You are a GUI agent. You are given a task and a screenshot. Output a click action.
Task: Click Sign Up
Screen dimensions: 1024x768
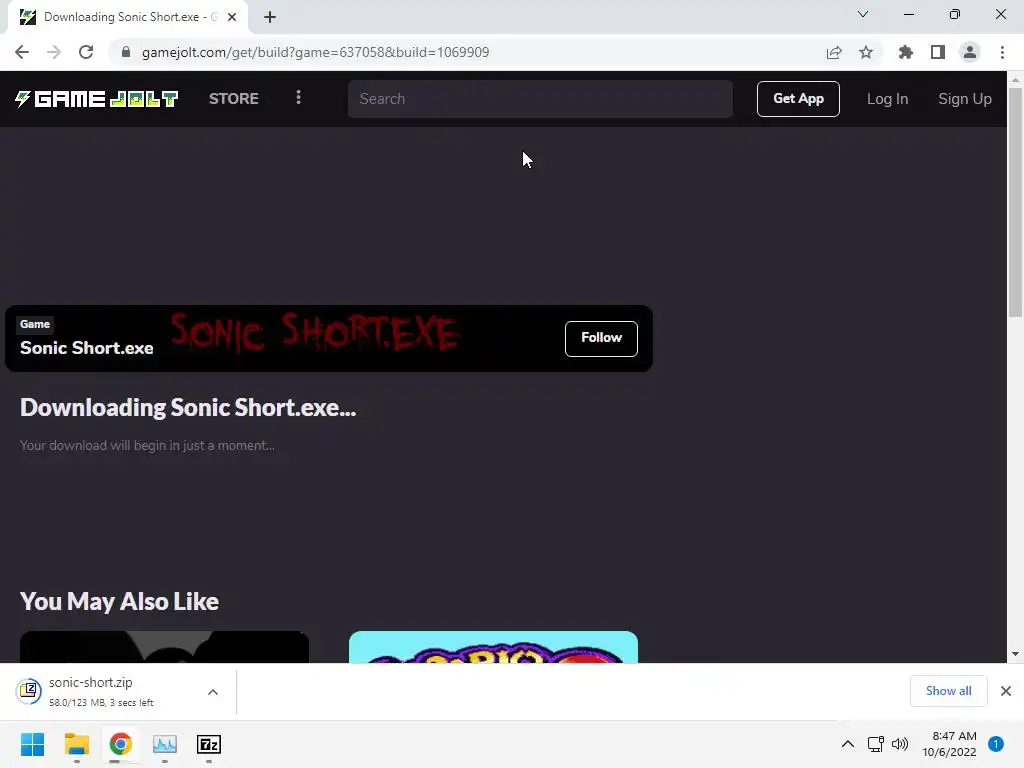tap(965, 99)
